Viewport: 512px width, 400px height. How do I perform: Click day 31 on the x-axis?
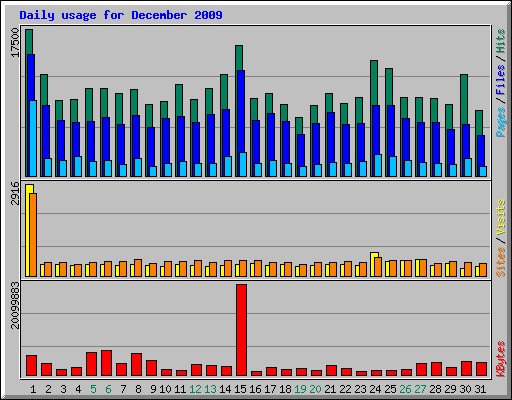coord(480,389)
